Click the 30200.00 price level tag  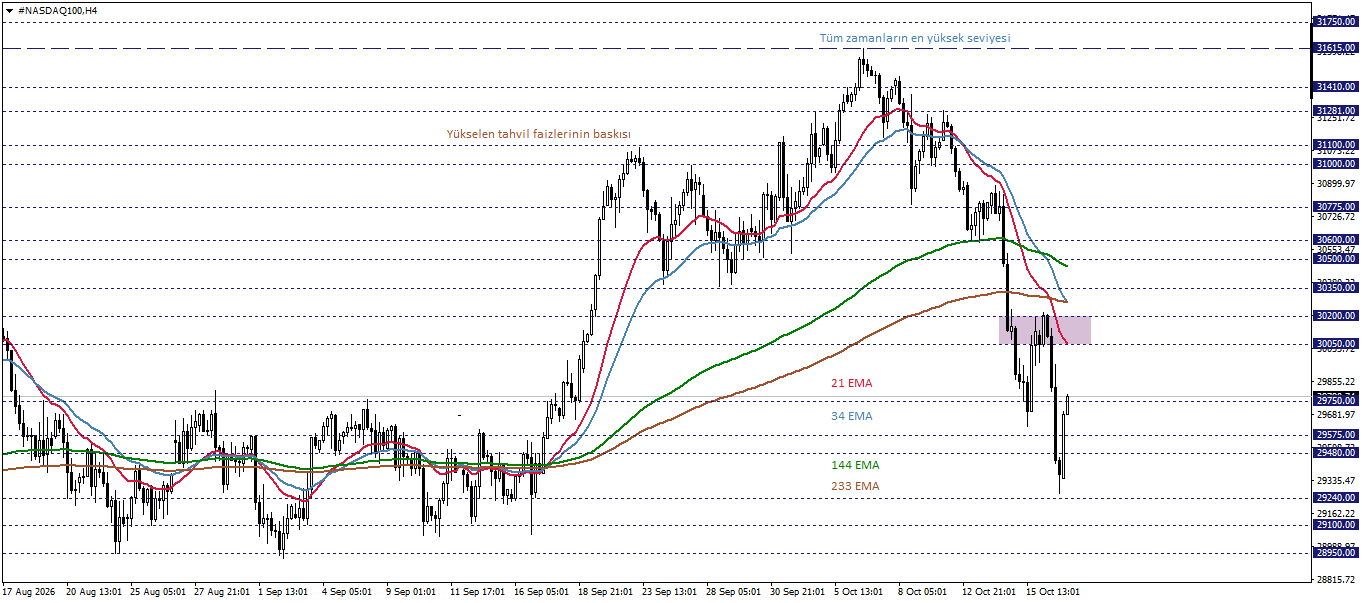1335,316
